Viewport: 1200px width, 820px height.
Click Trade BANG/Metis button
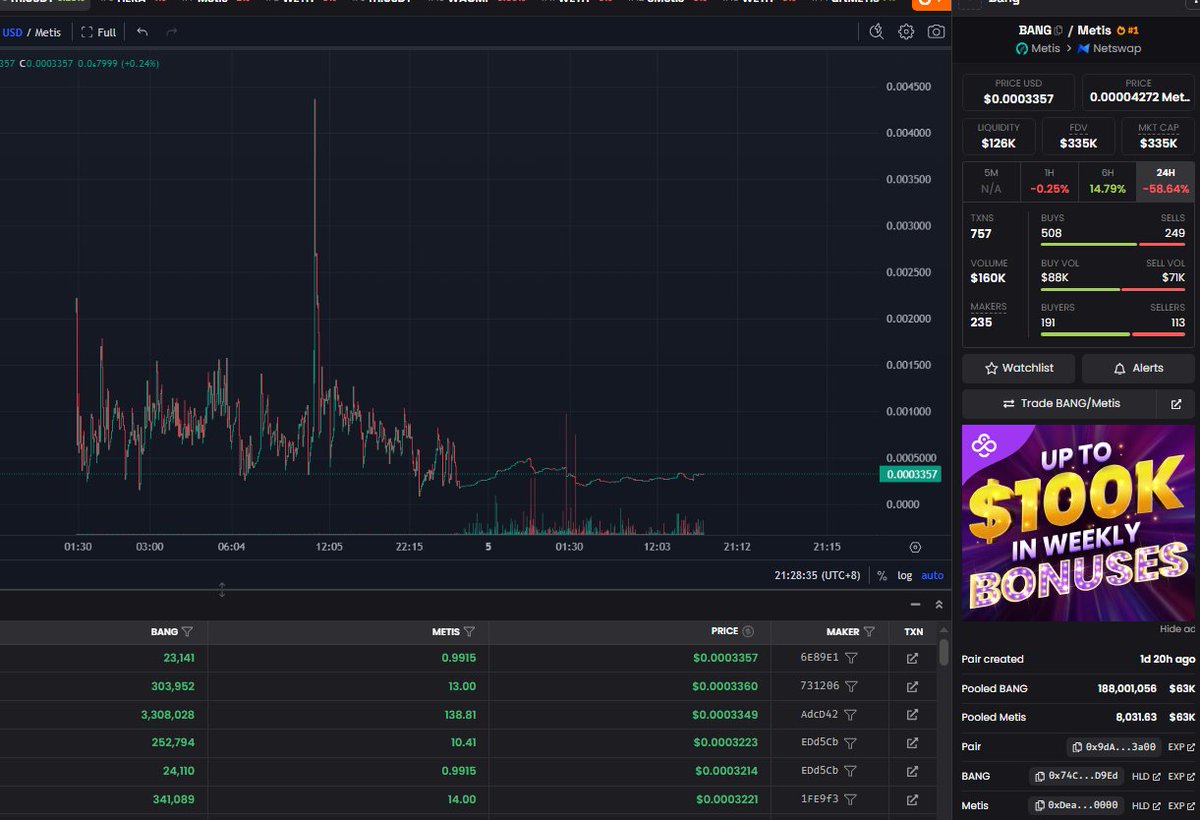[1060, 404]
